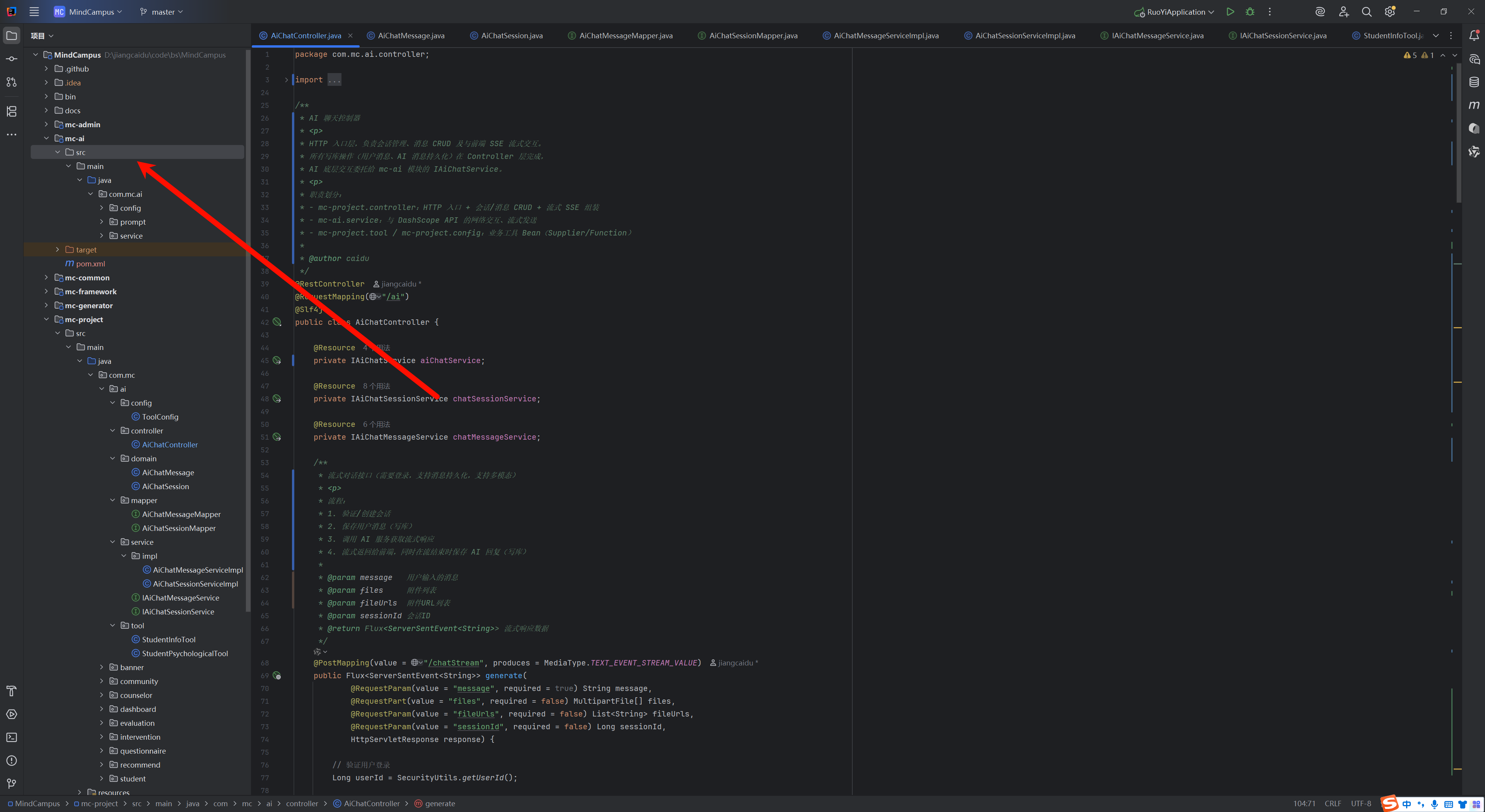Open the Terminal tool window
1485x812 pixels.
[x=12, y=737]
